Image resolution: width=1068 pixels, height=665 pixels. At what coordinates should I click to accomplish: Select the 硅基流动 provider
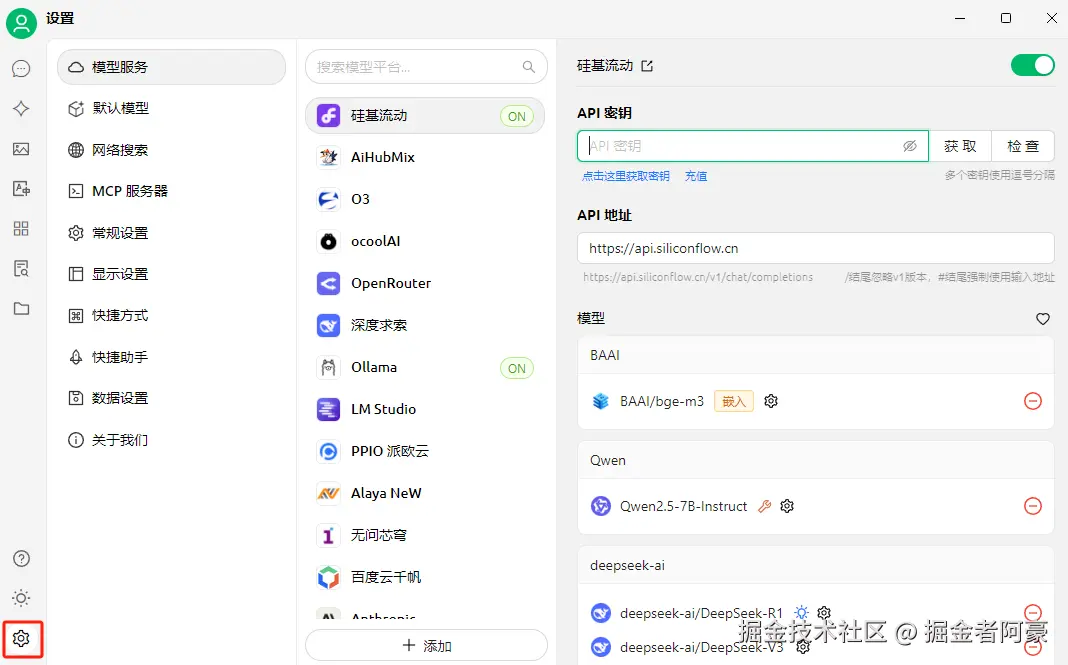pyautogui.click(x=425, y=116)
